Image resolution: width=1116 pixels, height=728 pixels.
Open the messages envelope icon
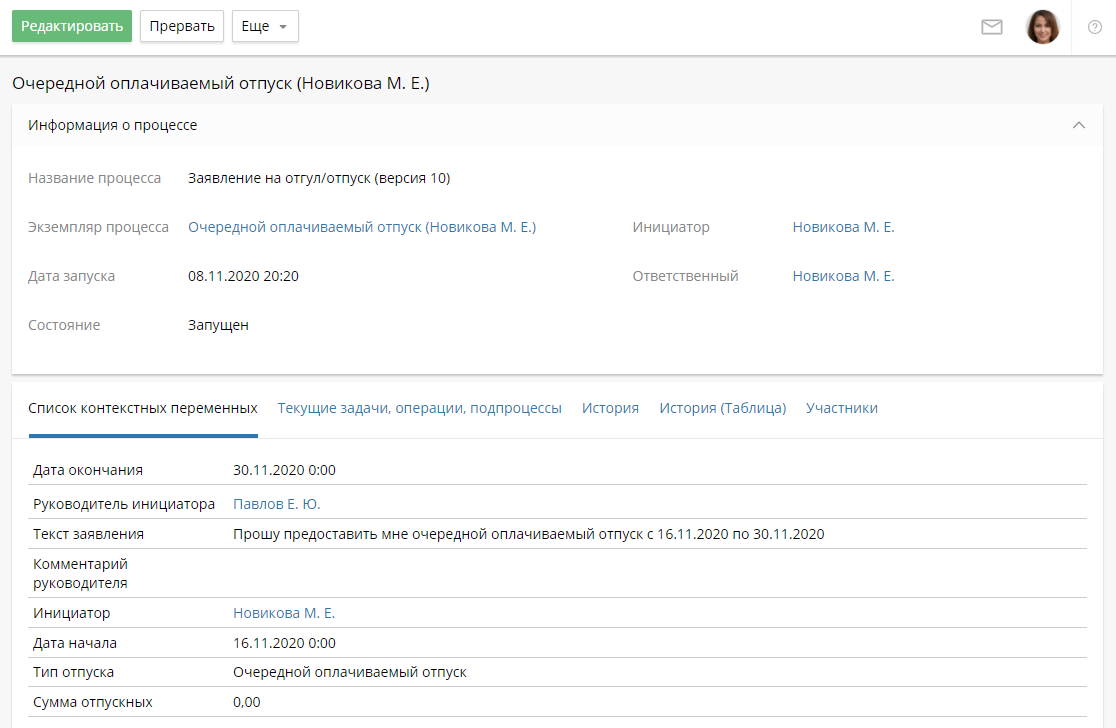coord(992,26)
